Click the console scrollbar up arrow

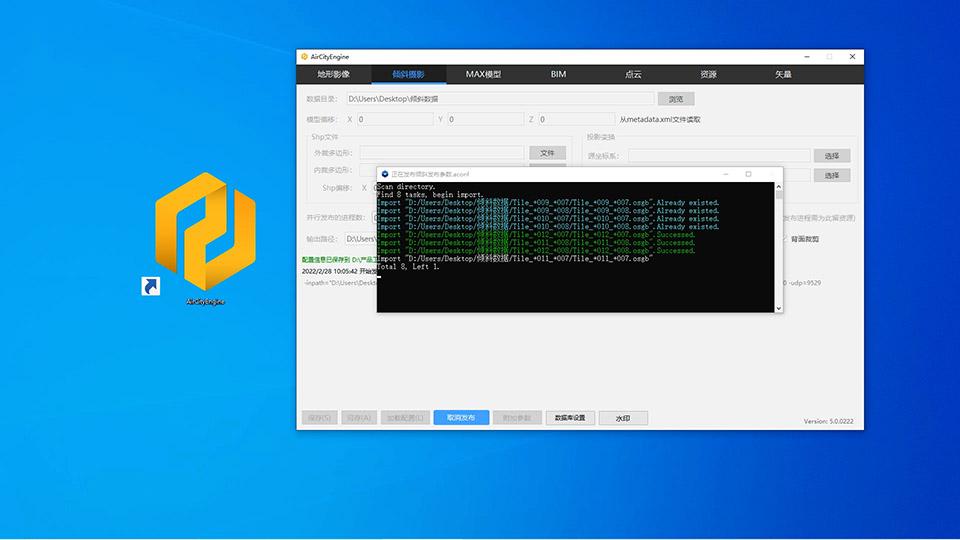tap(779, 186)
